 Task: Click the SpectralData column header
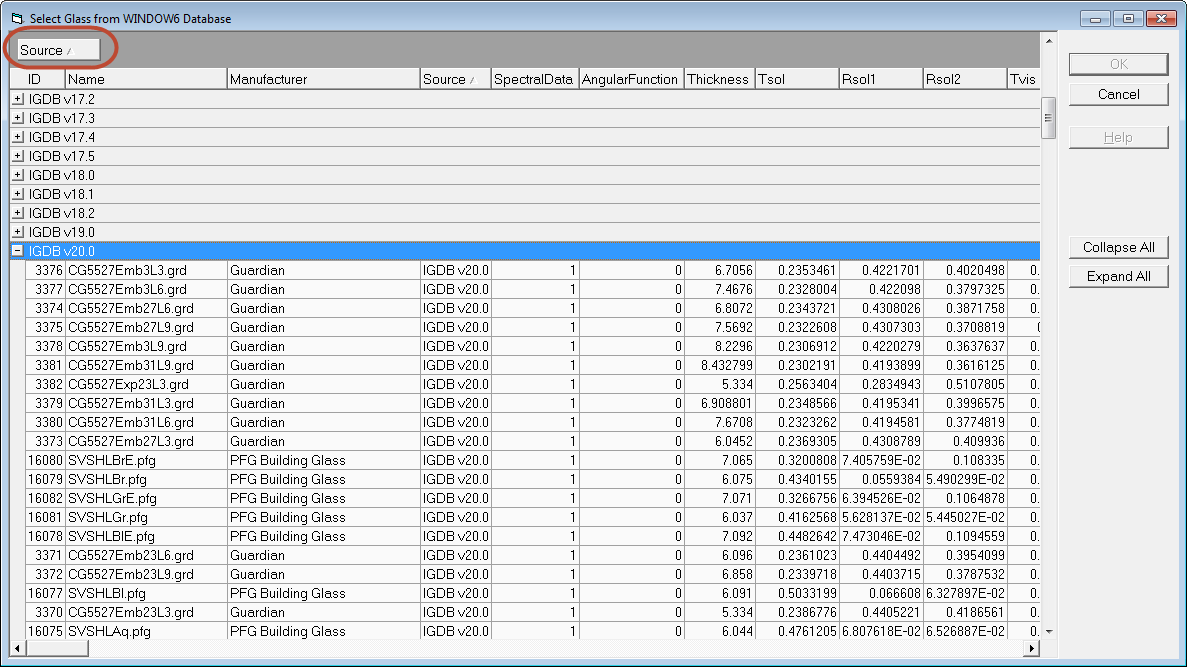coord(534,79)
